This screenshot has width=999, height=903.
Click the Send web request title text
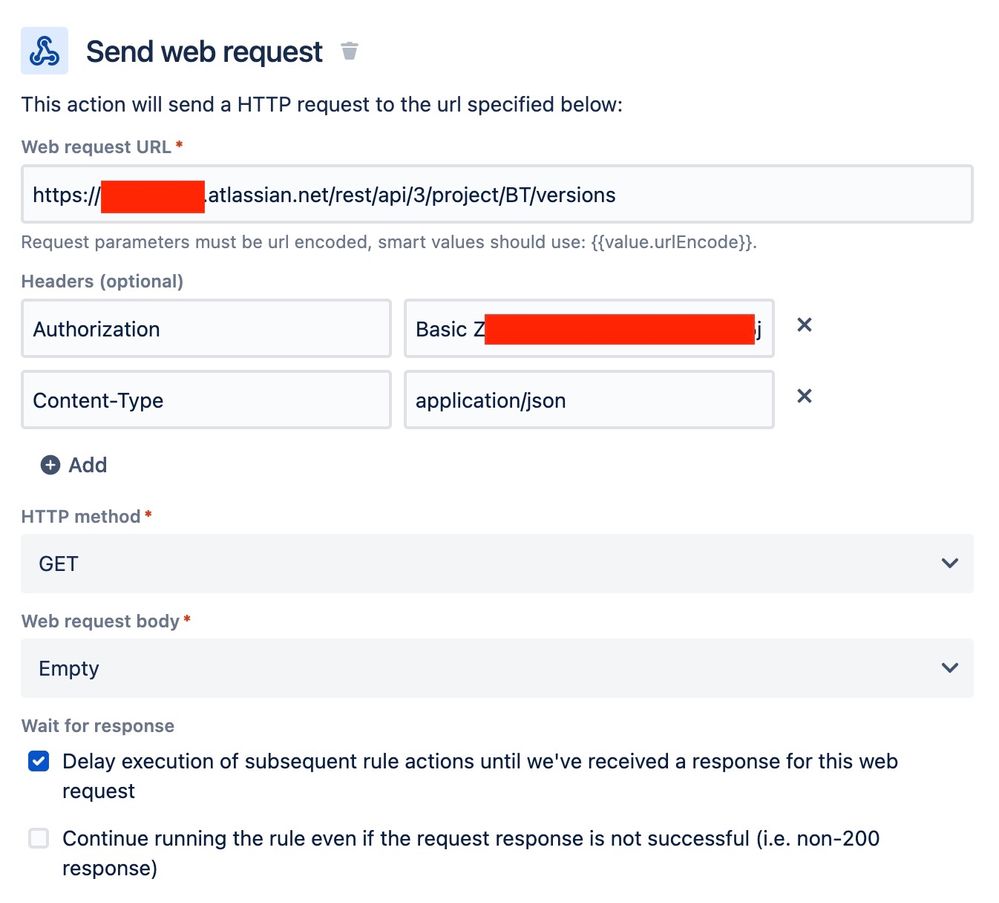pos(203,49)
